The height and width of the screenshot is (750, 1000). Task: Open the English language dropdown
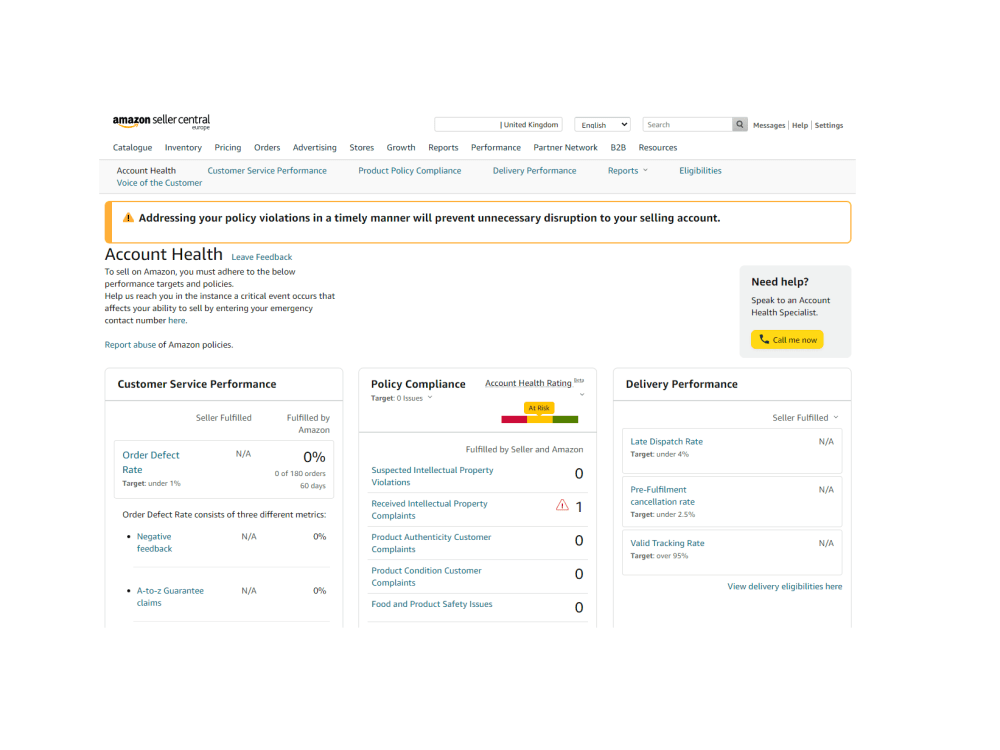[602, 124]
